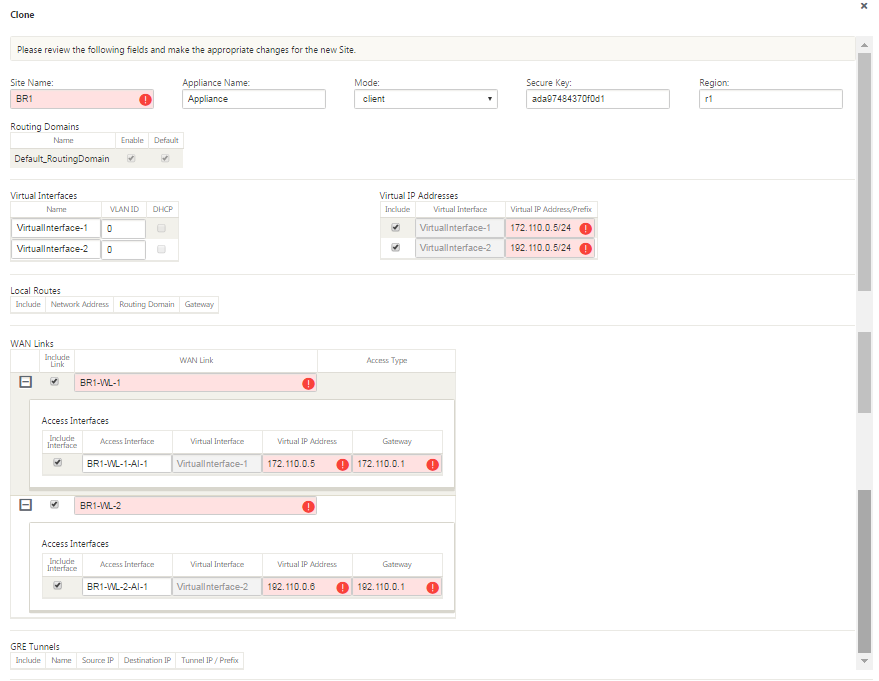Click error icon next to 172.110.0.5 Virtual IP

click(x=343, y=465)
